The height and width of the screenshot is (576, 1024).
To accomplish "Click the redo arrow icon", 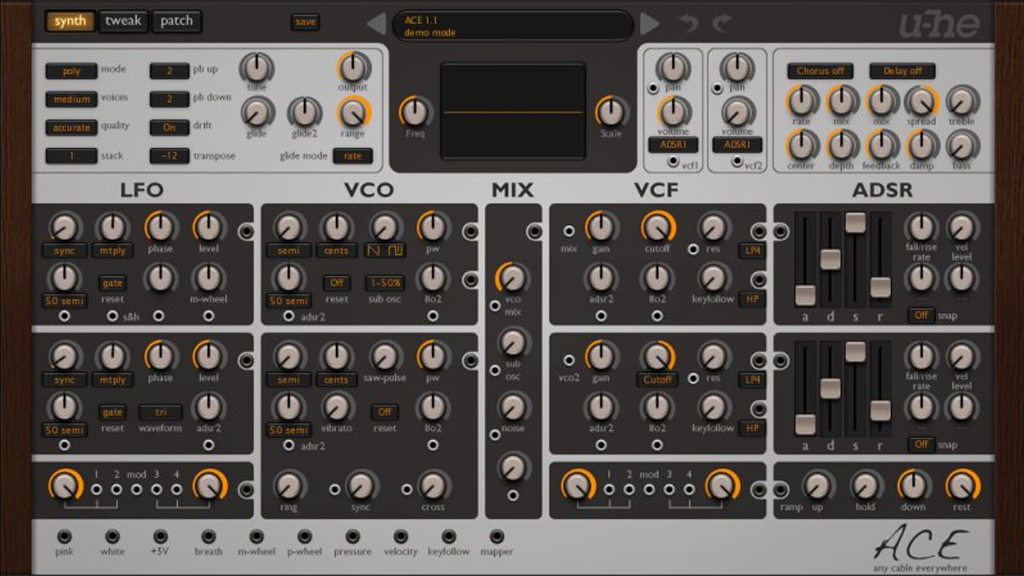I will point(722,24).
